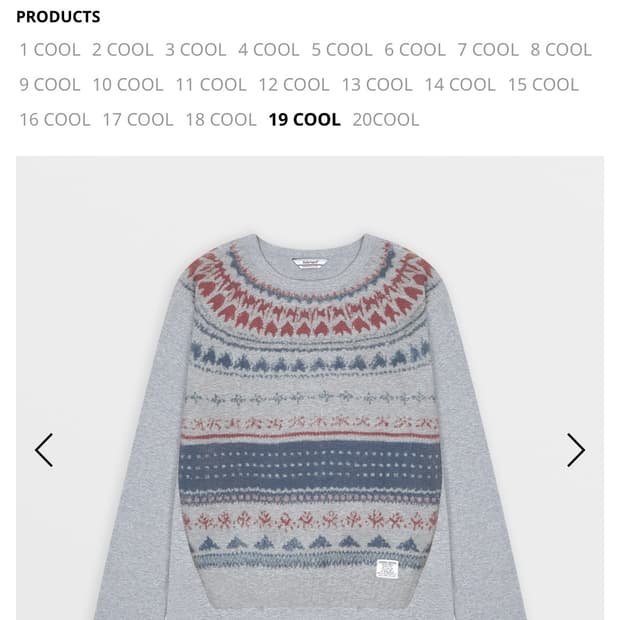Select the 3 COOL product link
The image size is (620, 620).
[196, 50]
